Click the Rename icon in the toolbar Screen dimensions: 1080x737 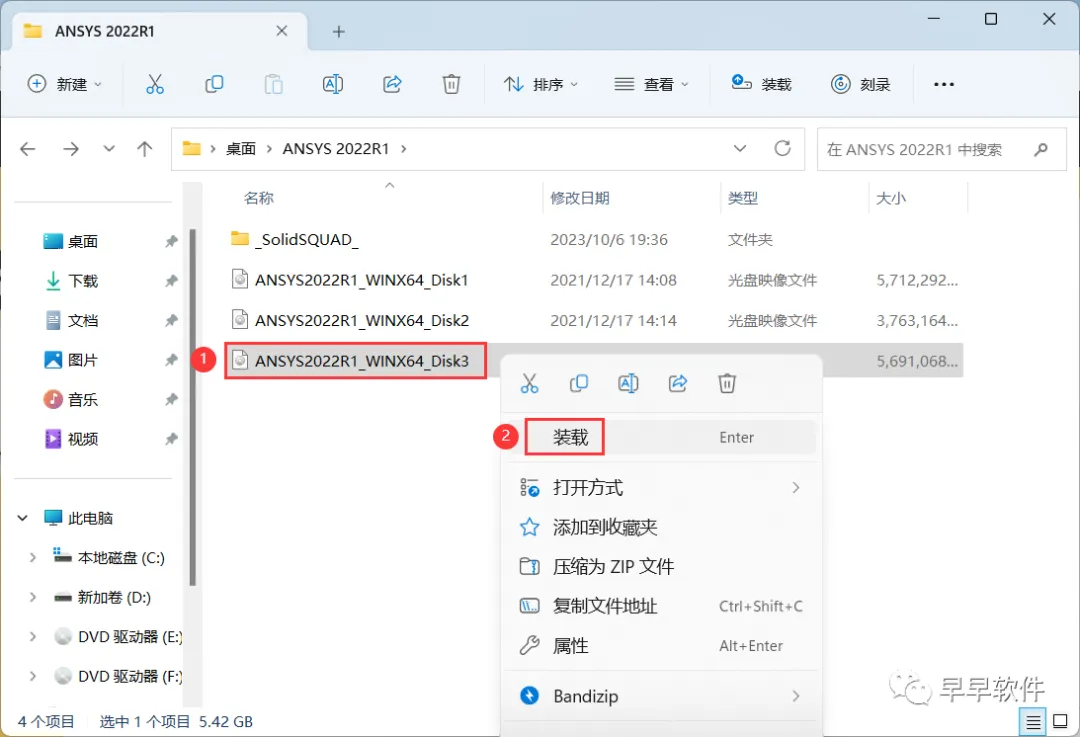(x=333, y=84)
